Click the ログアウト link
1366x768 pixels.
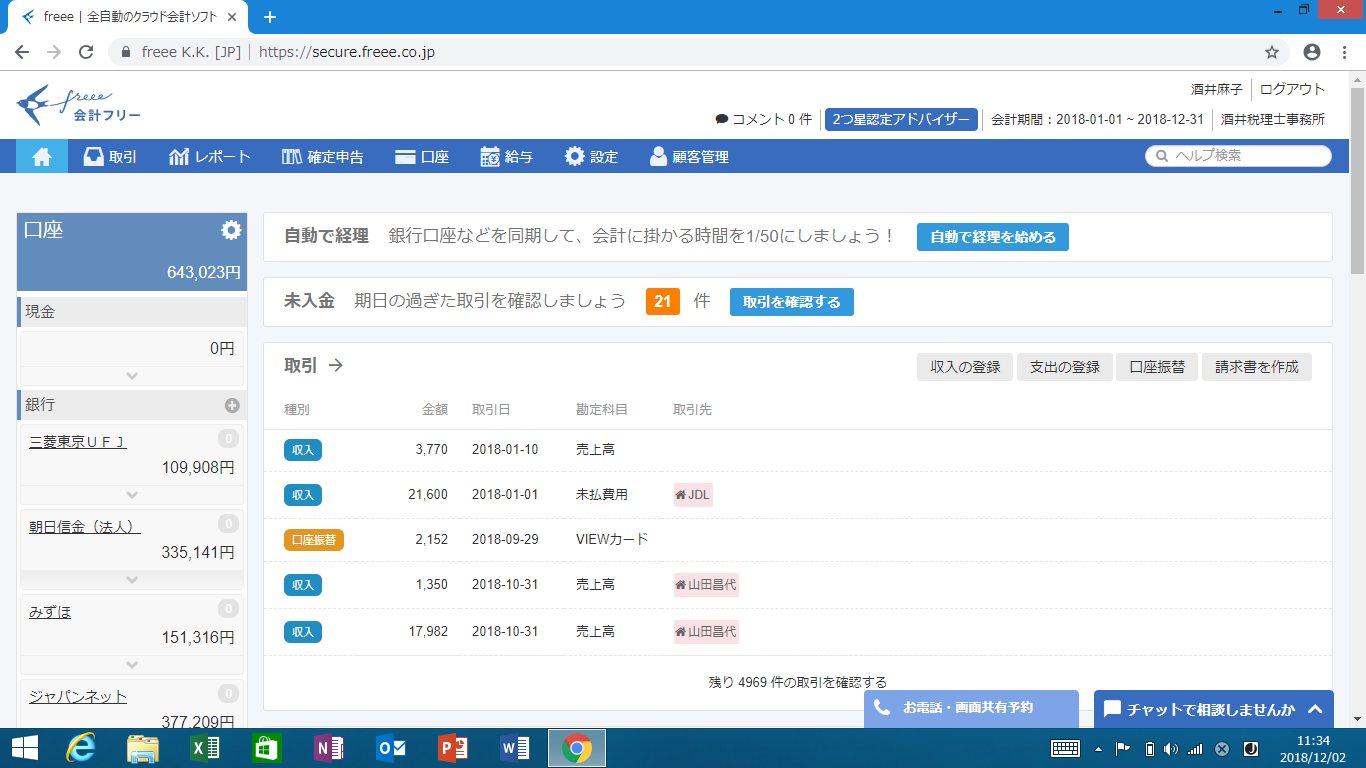[x=1292, y=89]
